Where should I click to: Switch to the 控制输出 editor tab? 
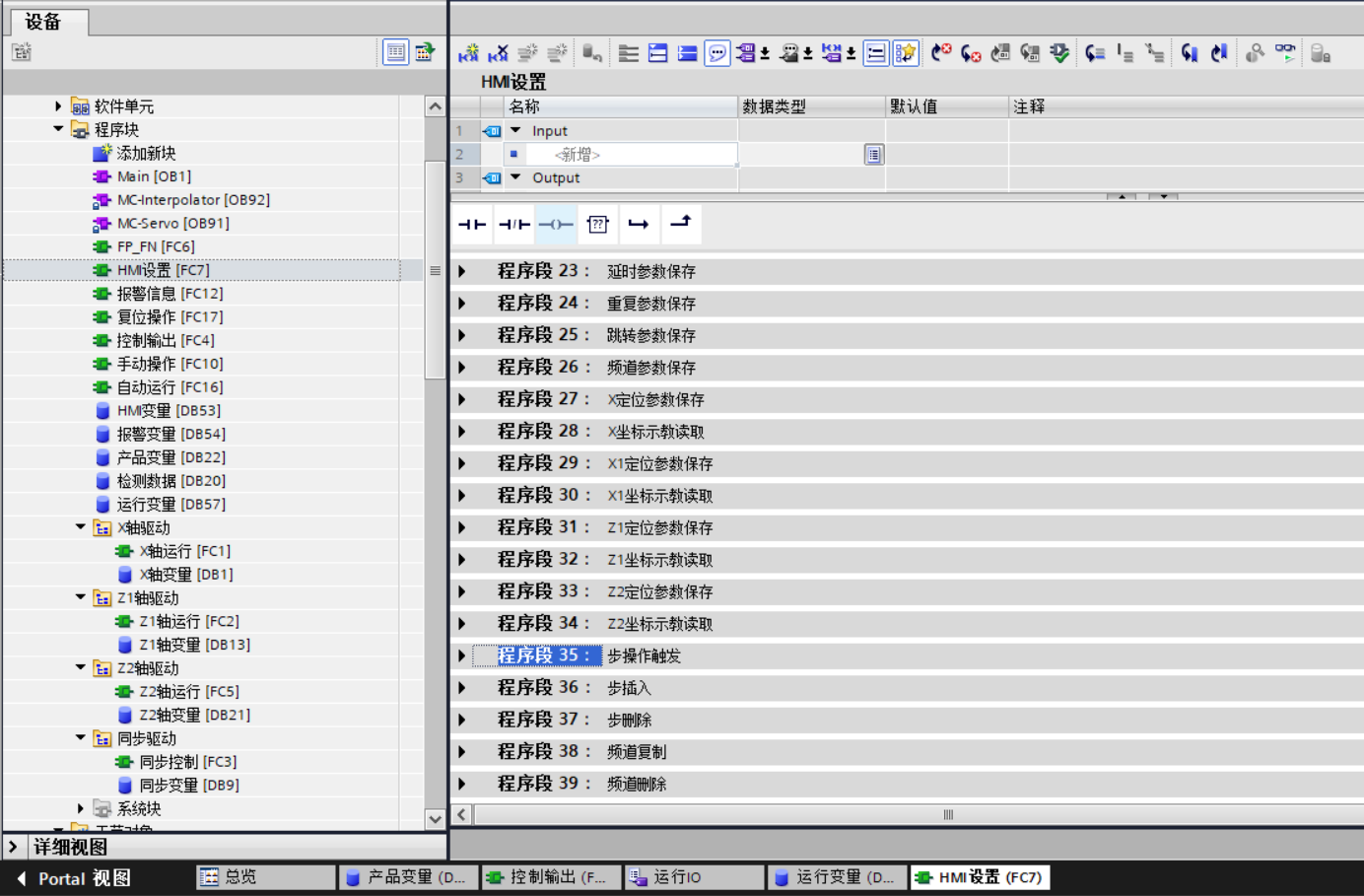[x=550, y=877]
